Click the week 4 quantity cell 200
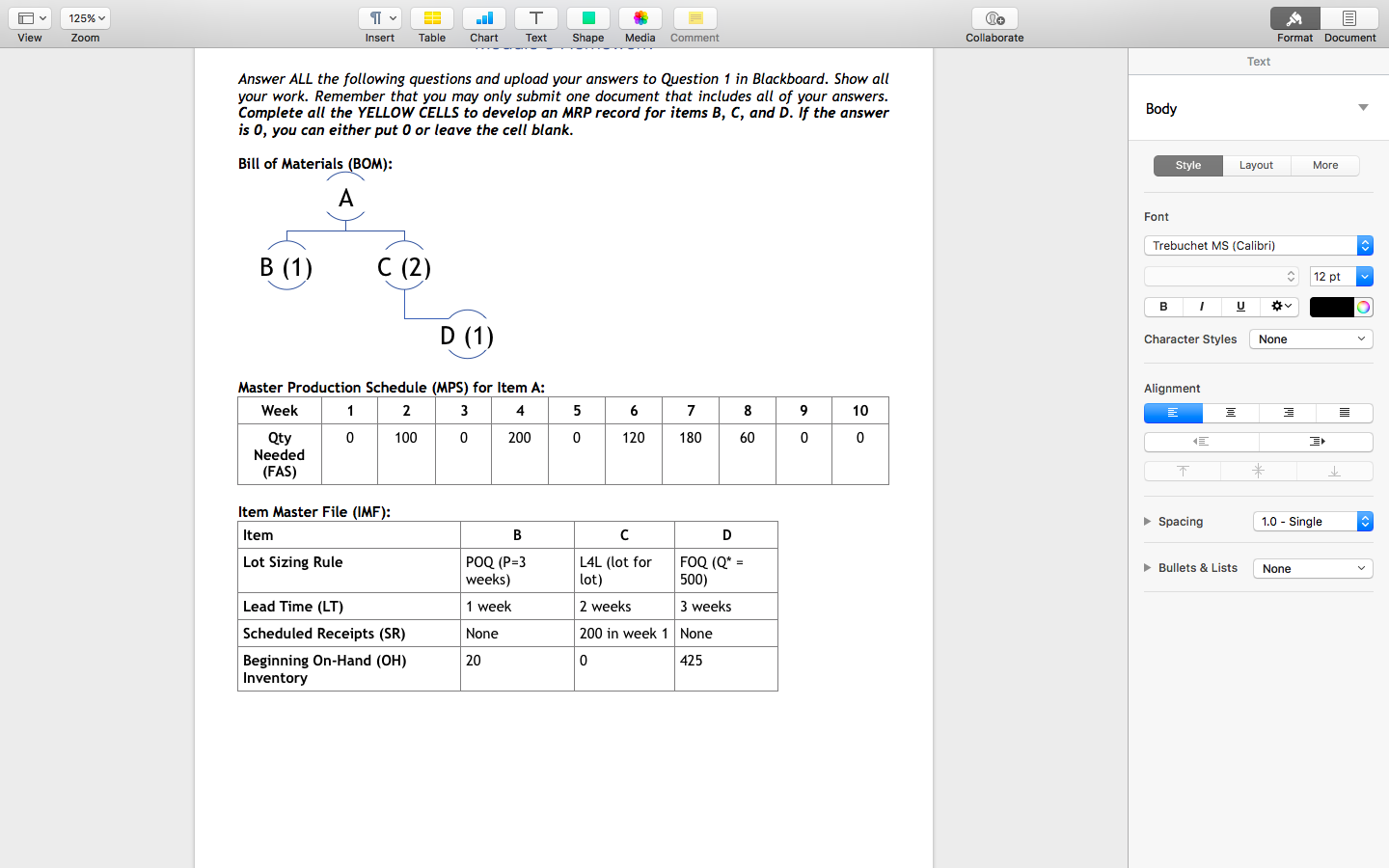 520,454
